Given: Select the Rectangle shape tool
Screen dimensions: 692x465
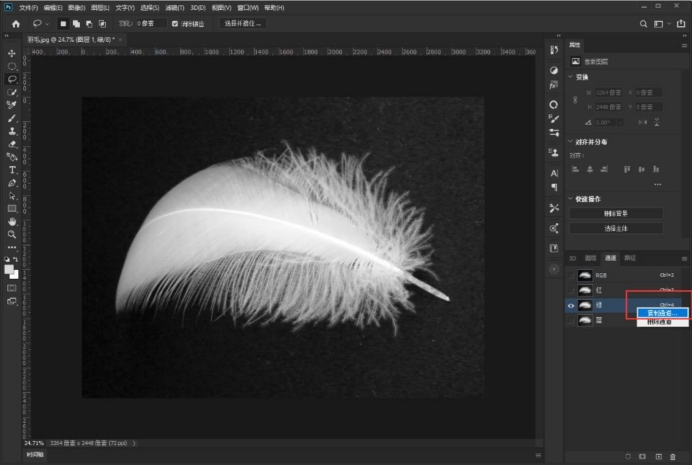Looking at the screenshot, I should point(12,209).
